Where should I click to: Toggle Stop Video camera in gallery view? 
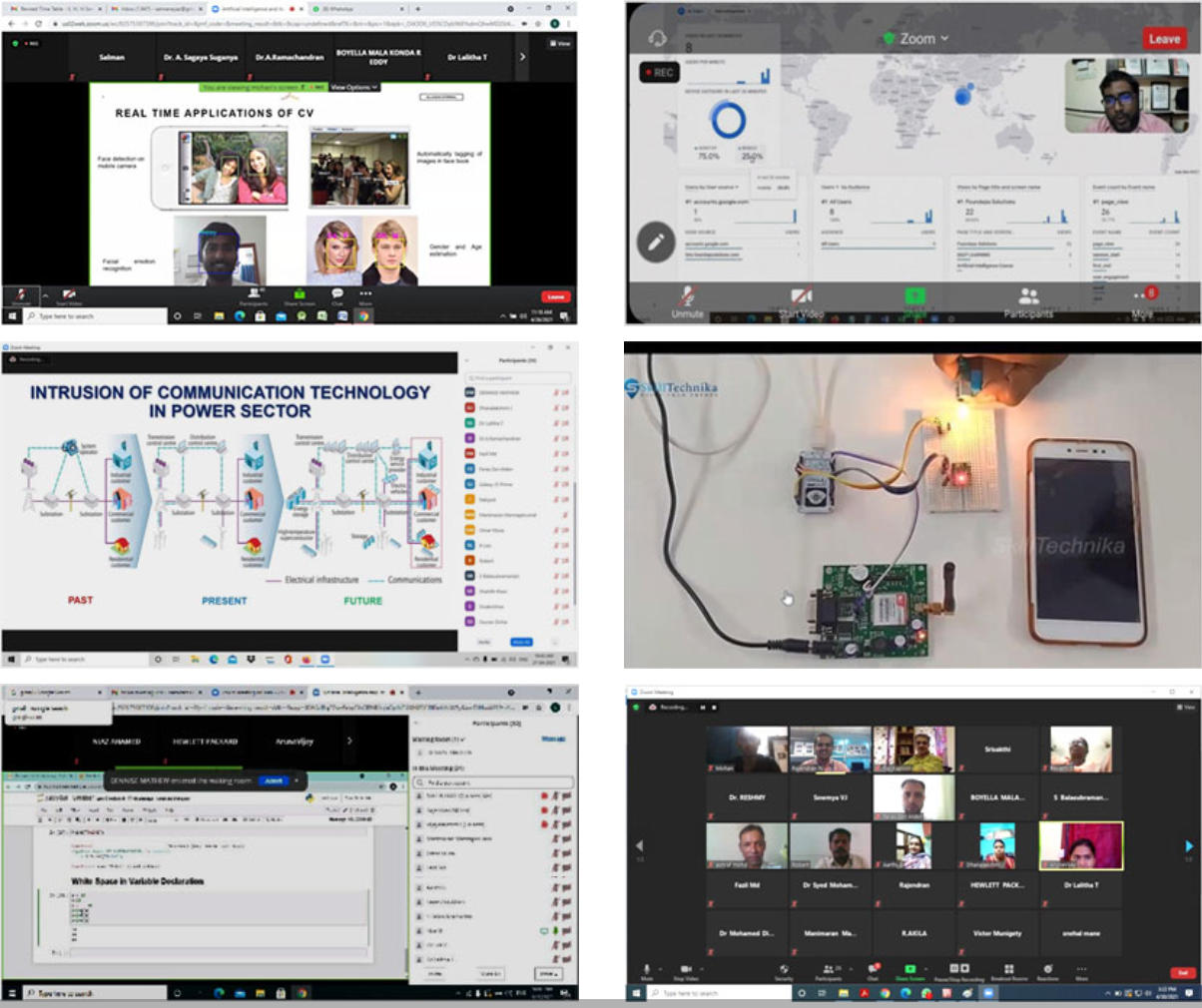click(x=686, y=970)
